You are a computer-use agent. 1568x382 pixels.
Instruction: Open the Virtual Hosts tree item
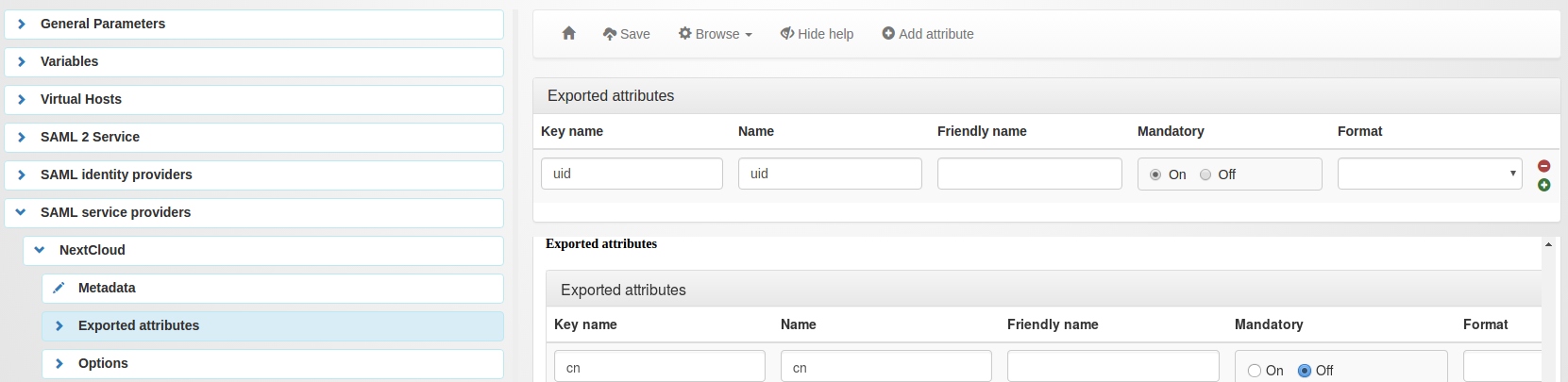(254, 99)
